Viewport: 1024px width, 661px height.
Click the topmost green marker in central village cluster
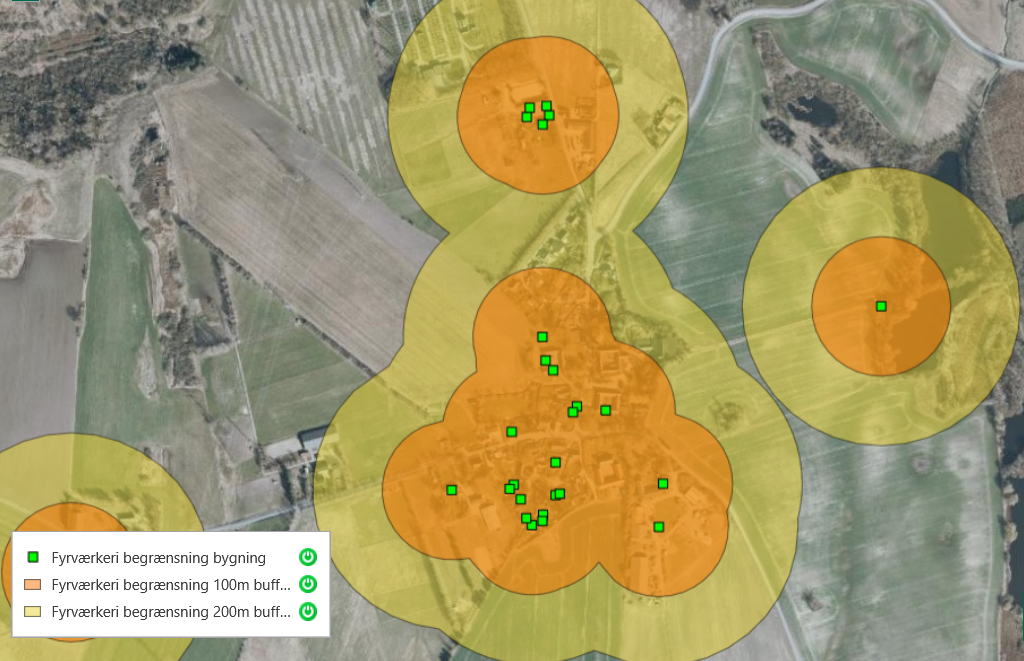(x=542, y=337)
